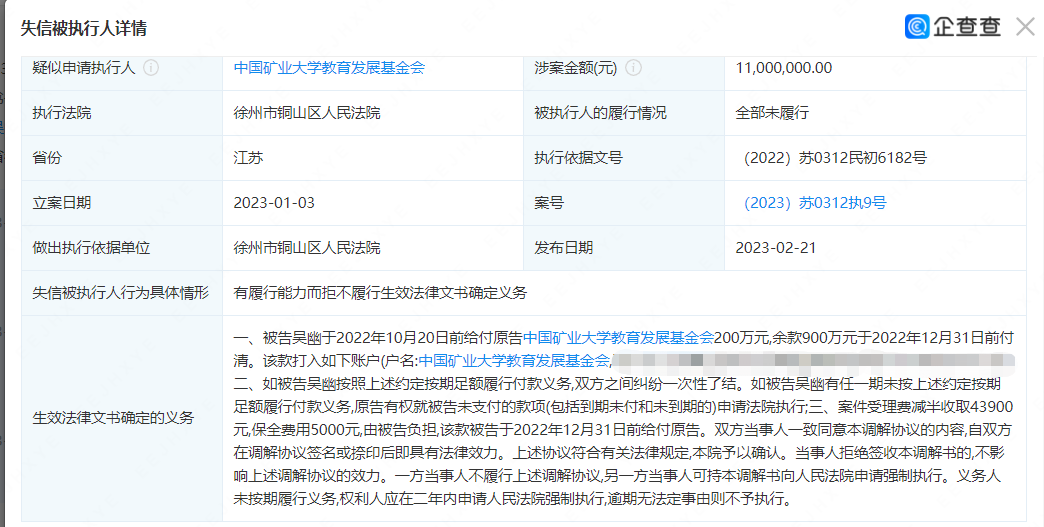This screenshot has width=1044, height=527.
Task: Click the 失信被执行人详情 title
Action: point(84,28)
